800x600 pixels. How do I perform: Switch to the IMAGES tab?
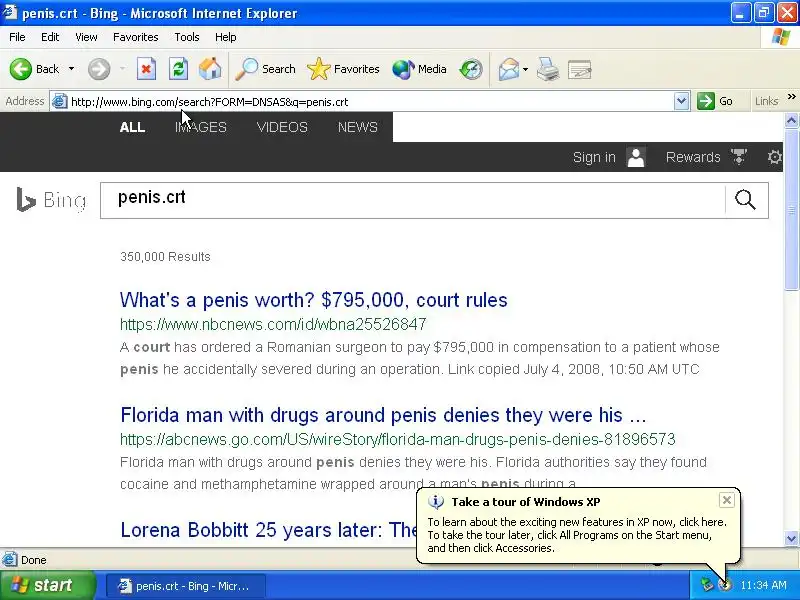[x=201, y=127]
